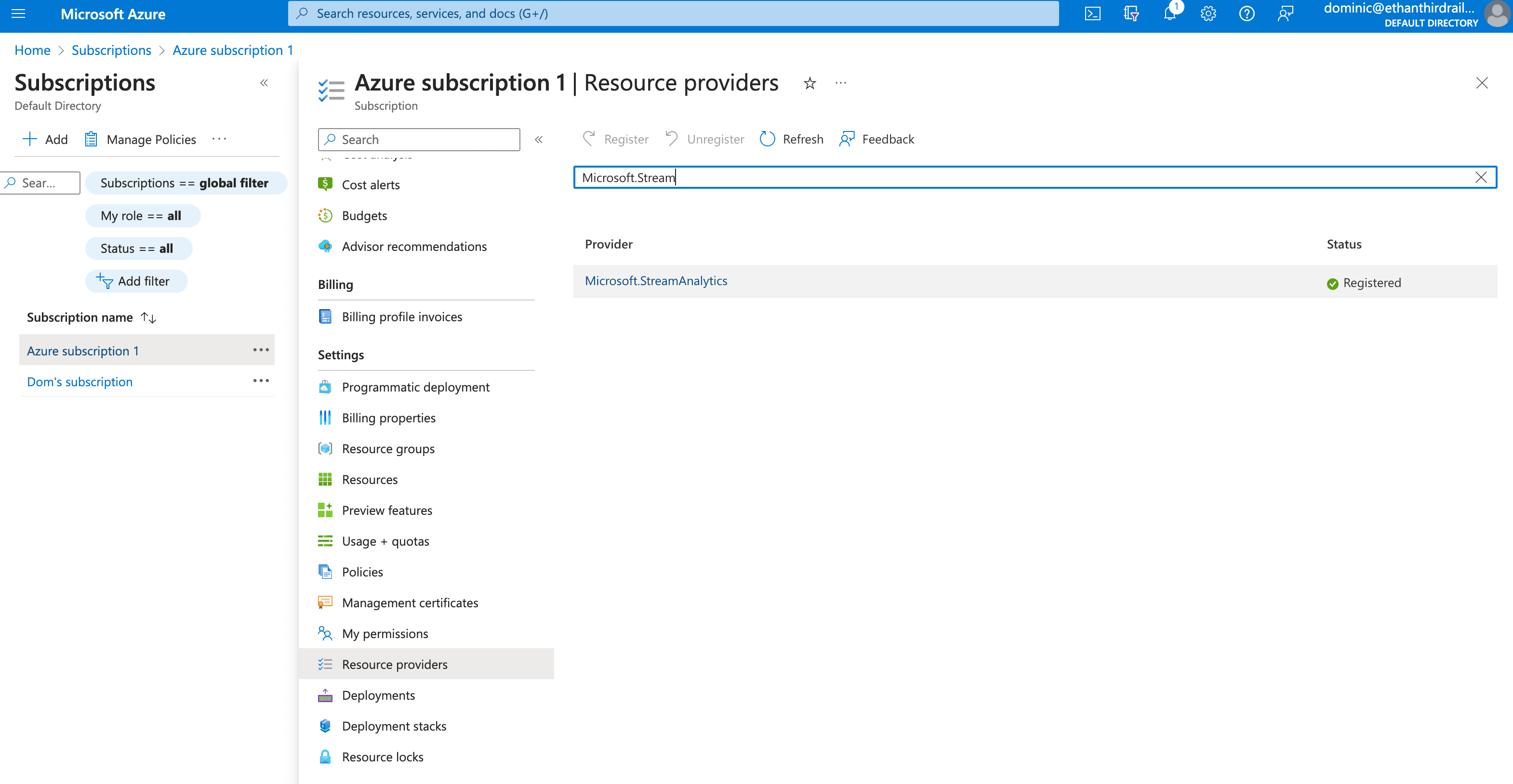Open Help question mark icon
Screen dimensions: 1513x784
tap(1247, 13)
